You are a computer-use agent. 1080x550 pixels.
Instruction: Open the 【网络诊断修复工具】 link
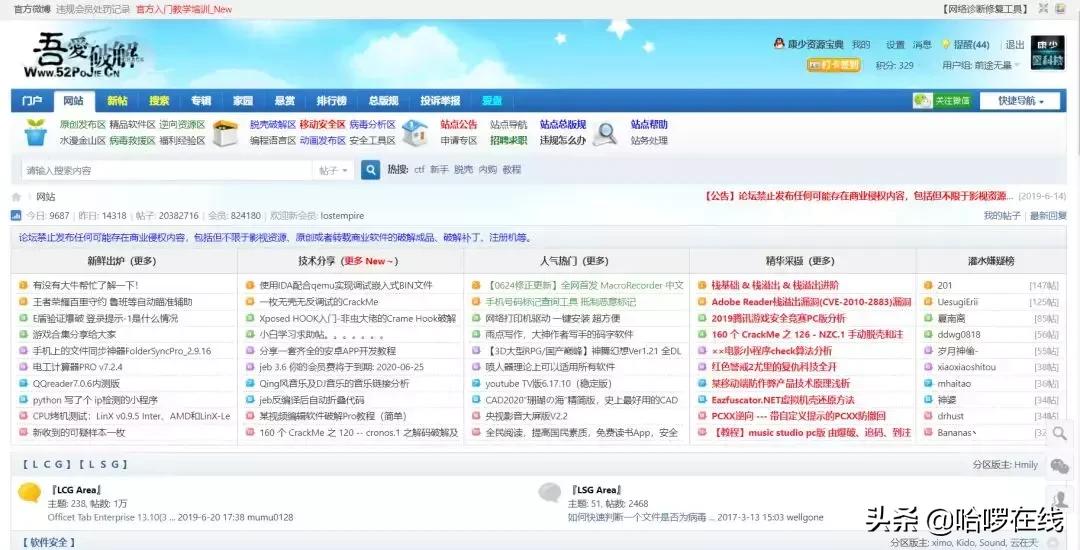985,9
